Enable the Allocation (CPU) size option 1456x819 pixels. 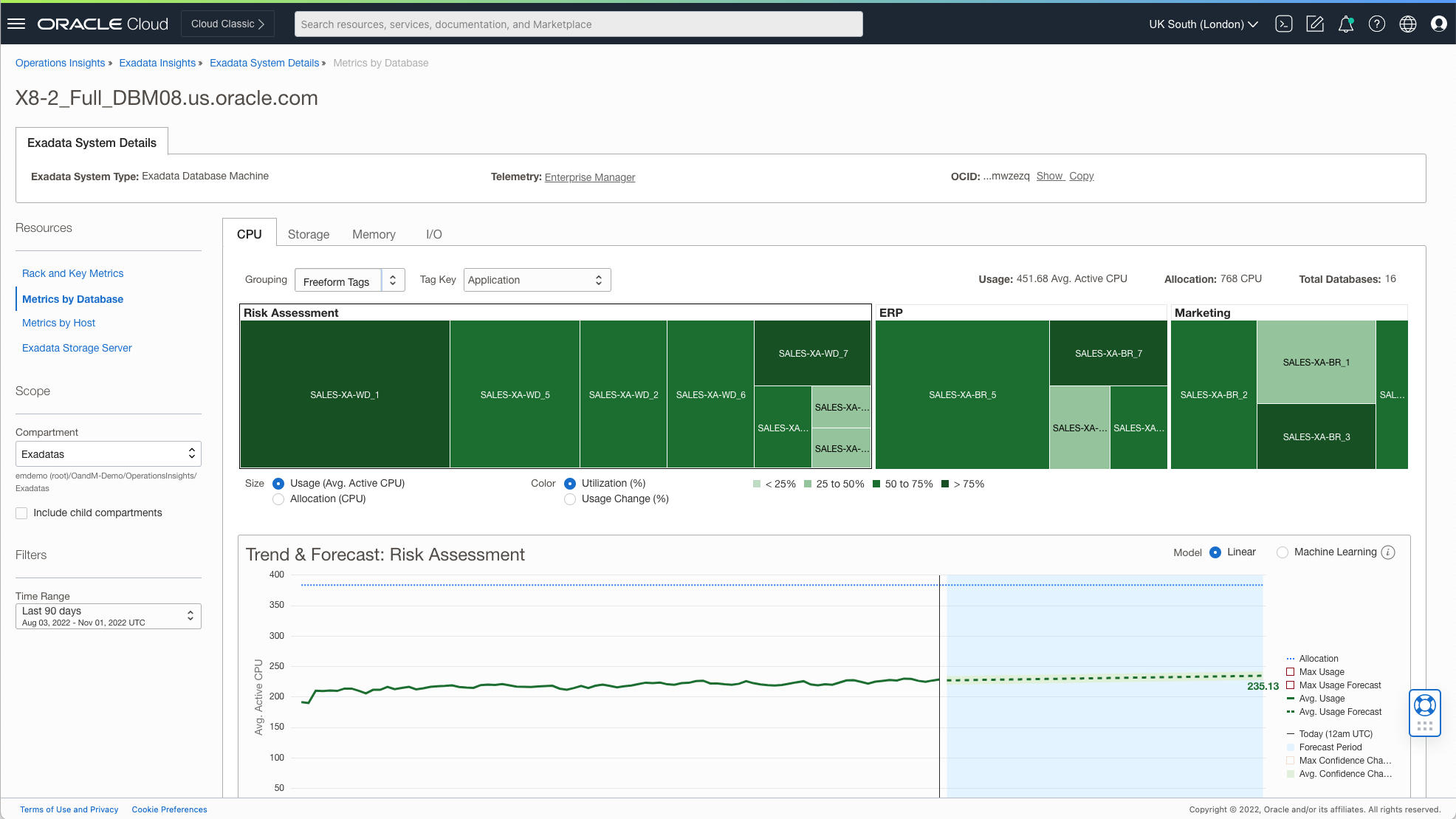pyautogui.click(x=278, y=499)
